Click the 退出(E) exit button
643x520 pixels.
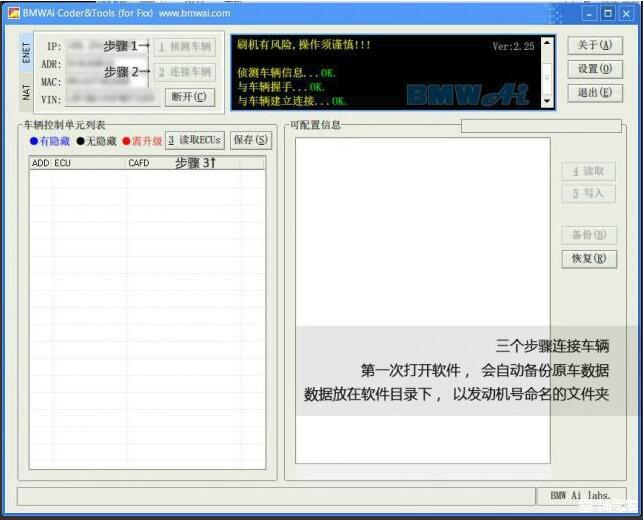tap(595, 93)
